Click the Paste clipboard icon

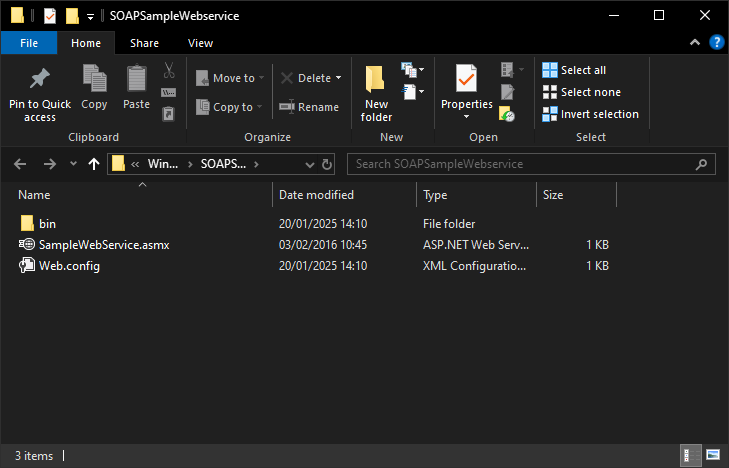click(x=137, y=78)
